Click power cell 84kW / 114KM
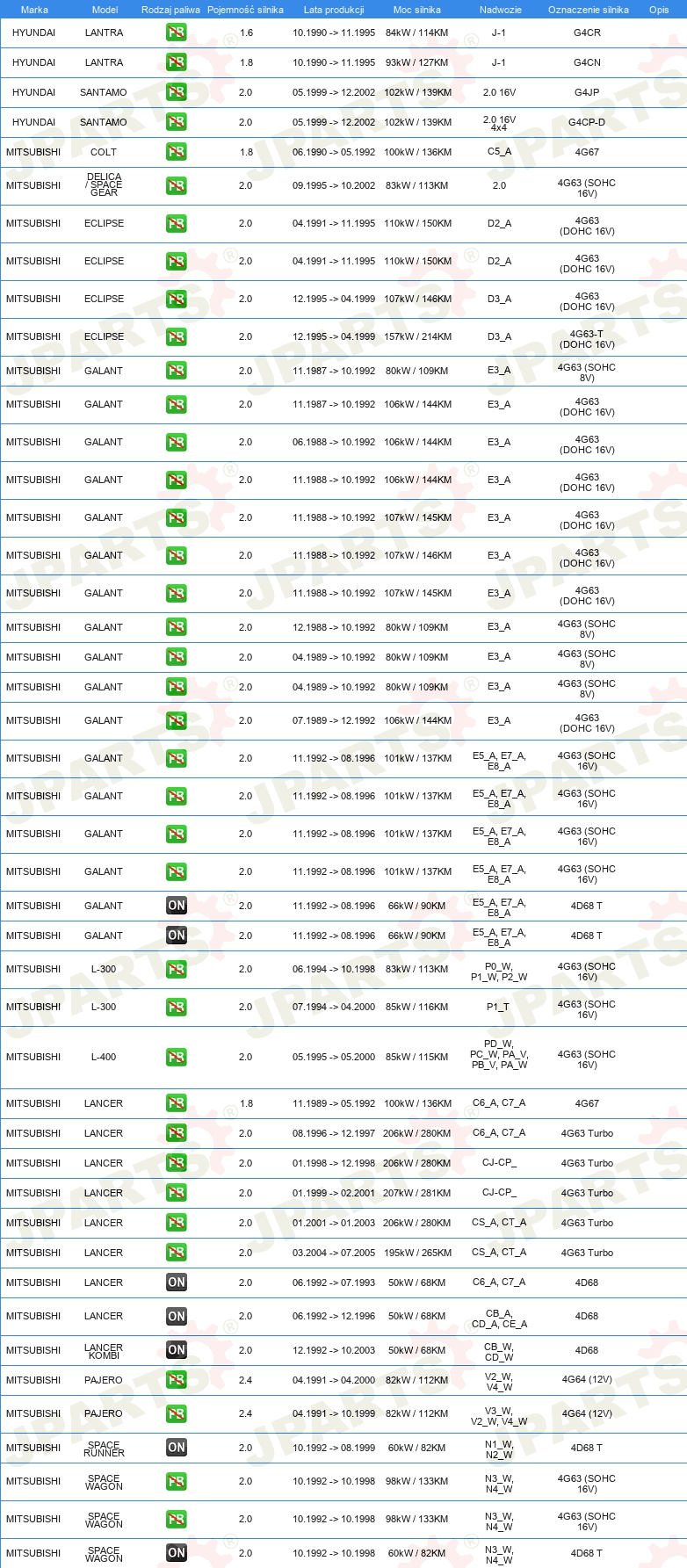This screenshot has width=687, height=1568. coord(417,33)
